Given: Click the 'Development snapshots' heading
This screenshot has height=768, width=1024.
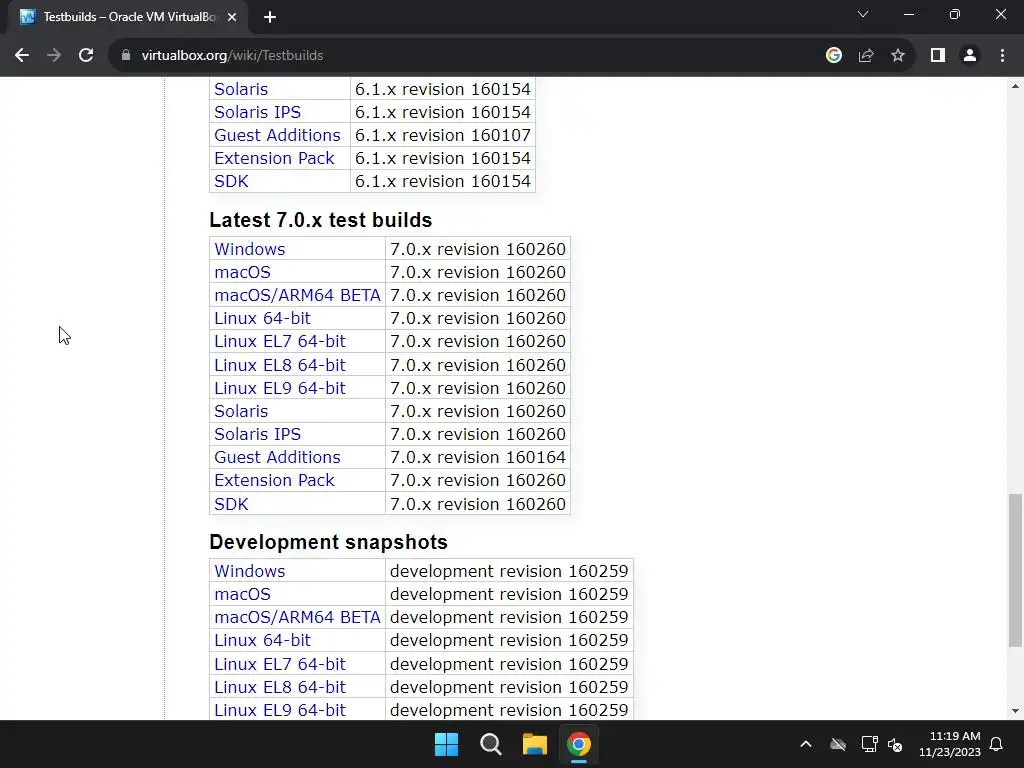Looking at the screenshot, I should (328, 542).
